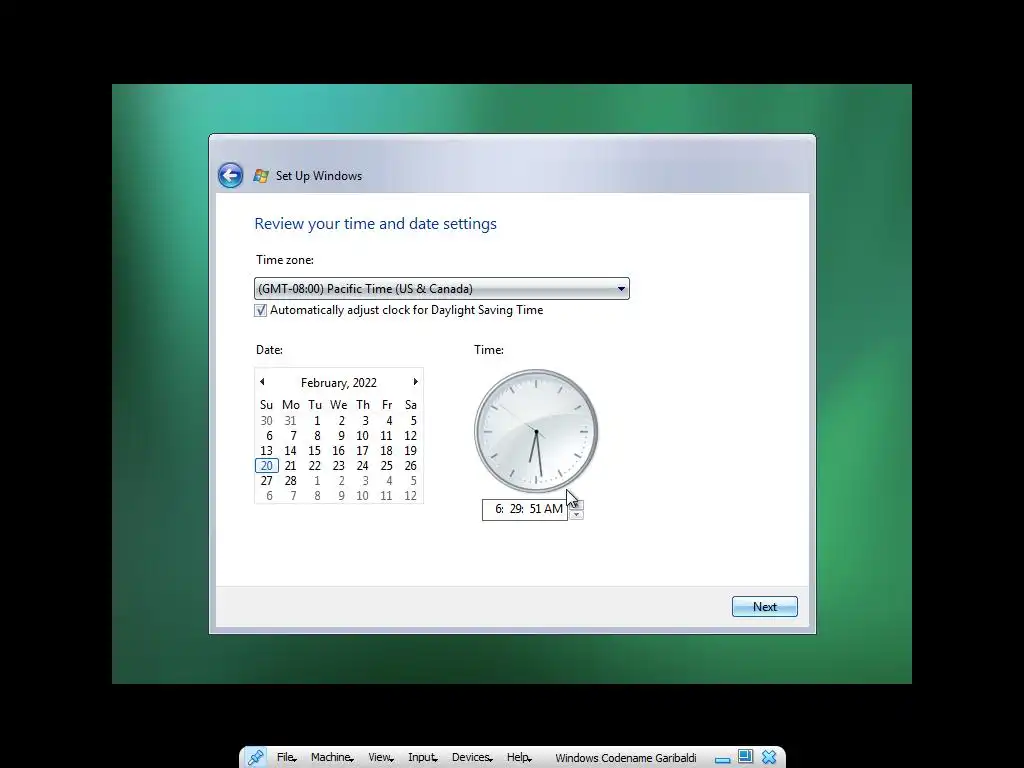This screenshot has width=1024, height=768.
Task: Select January 30 in the calendar
Action: coord(266,421)
